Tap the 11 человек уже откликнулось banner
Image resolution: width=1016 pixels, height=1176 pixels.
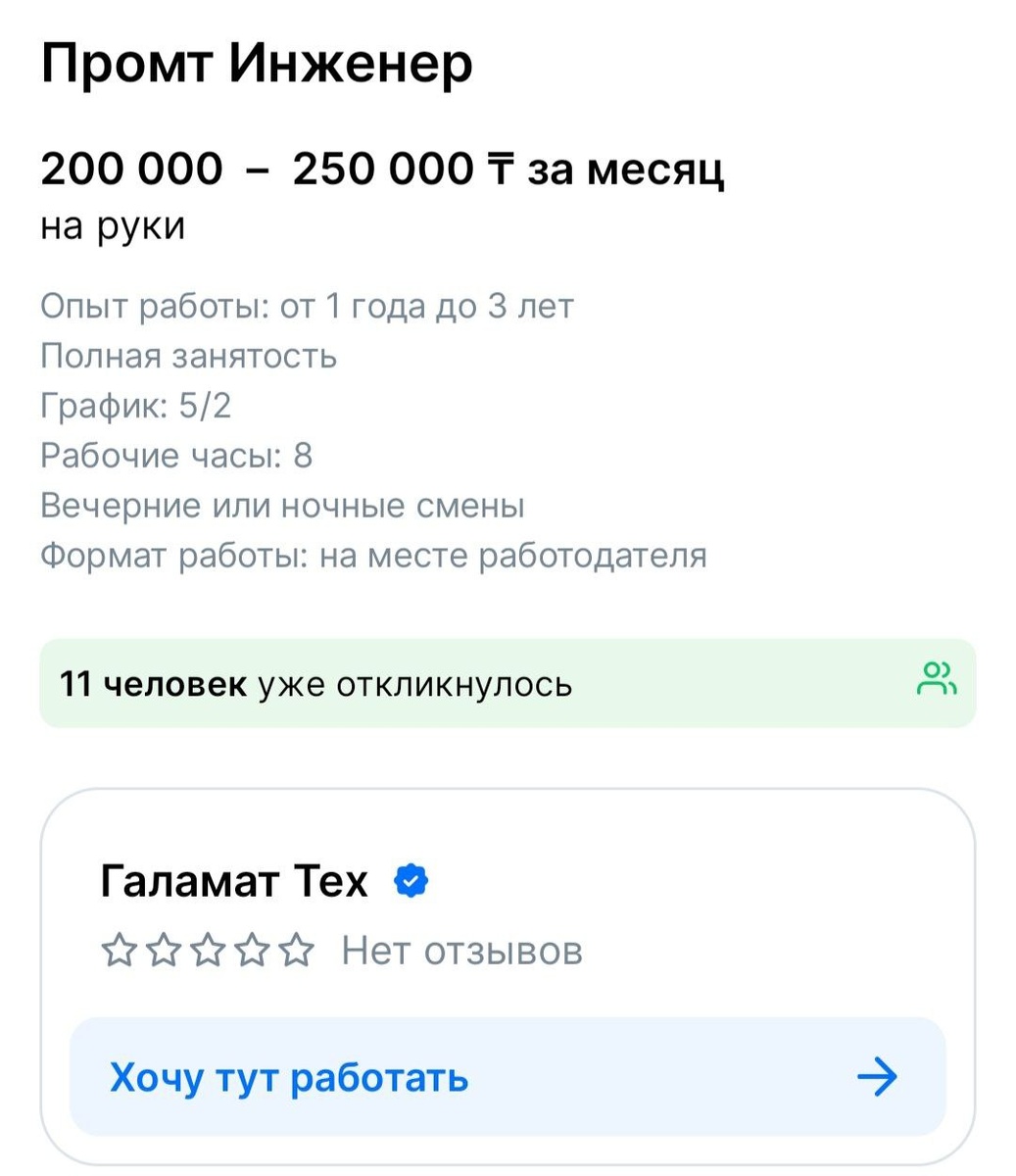508,683
